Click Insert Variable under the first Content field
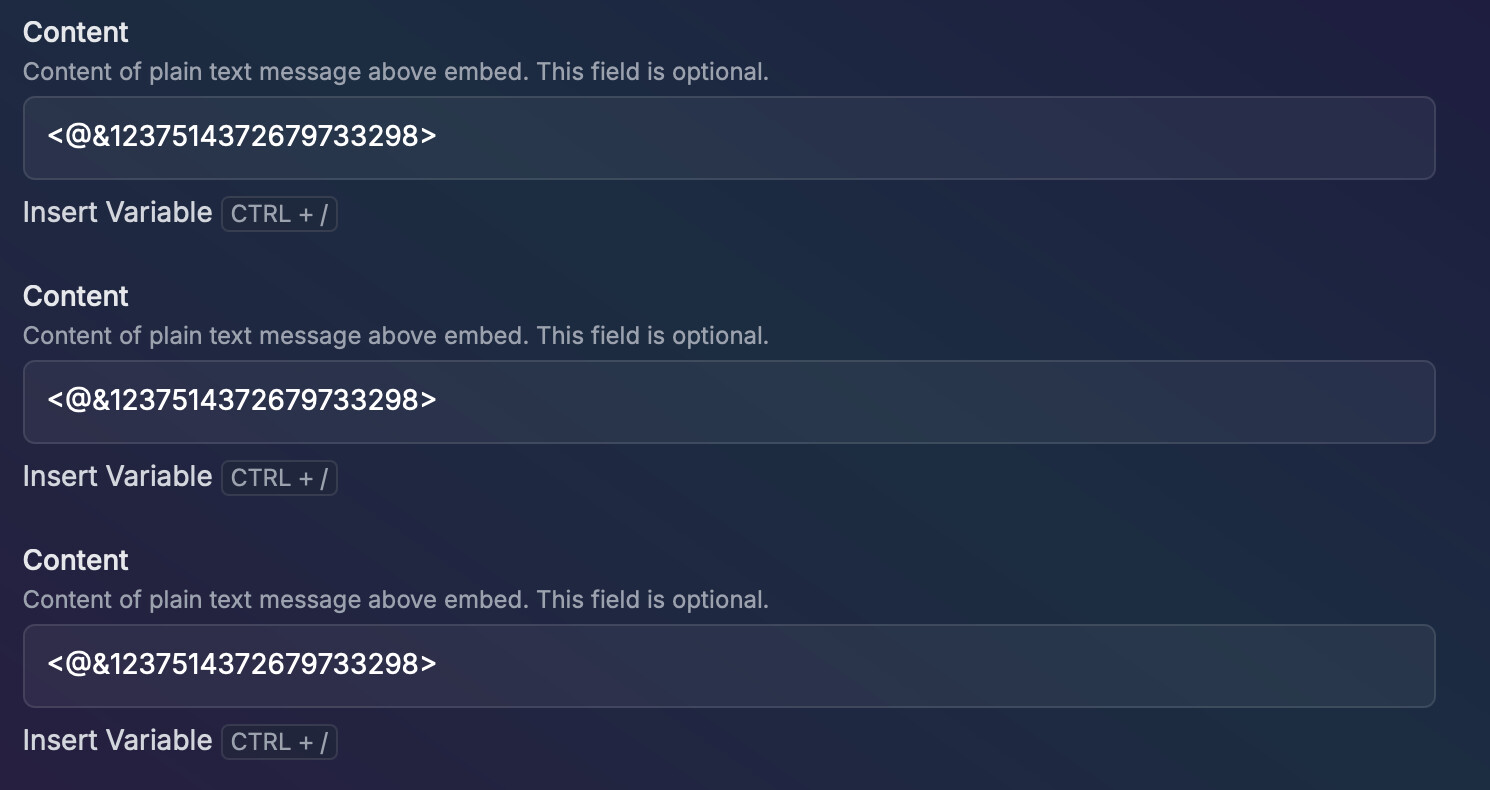Screen dimensions: 1490x790 click(117, 213)
